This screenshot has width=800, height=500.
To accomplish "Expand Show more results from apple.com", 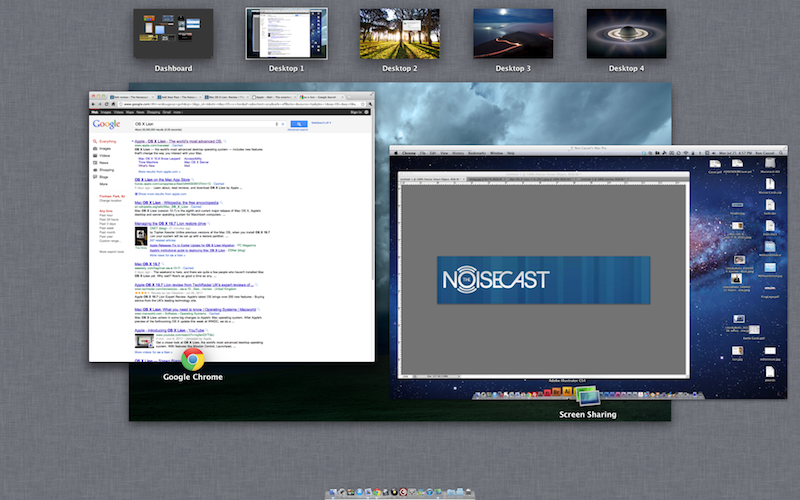I will pyautogui.click(x=162, y=194).
